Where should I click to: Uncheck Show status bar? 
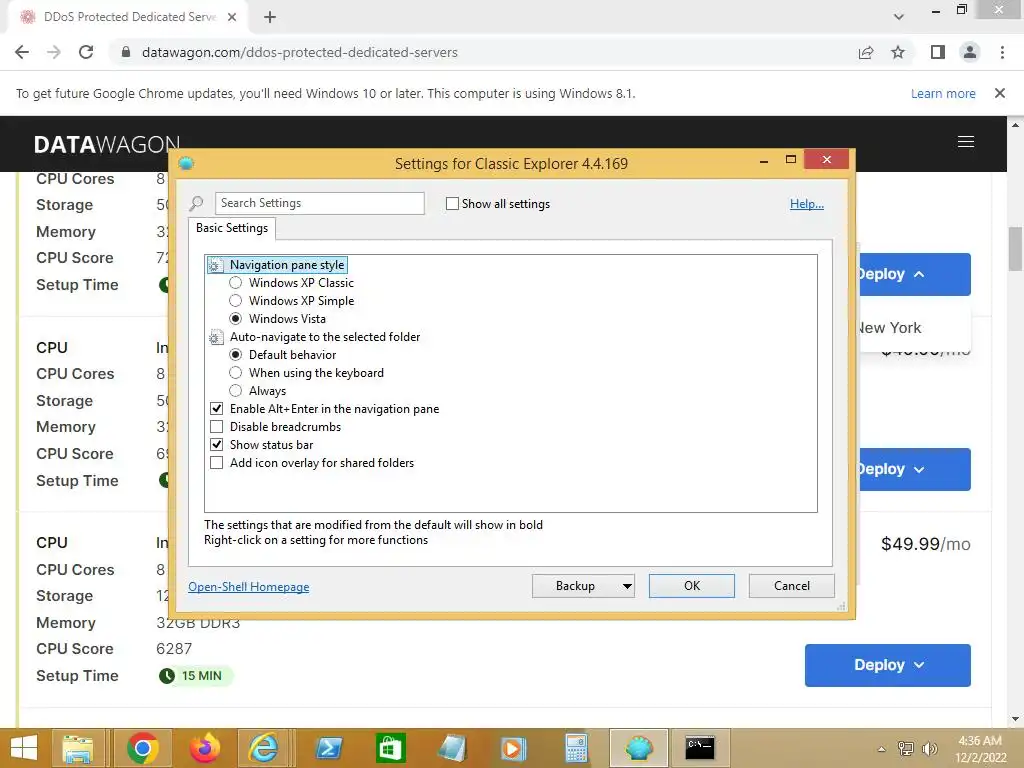217,445
